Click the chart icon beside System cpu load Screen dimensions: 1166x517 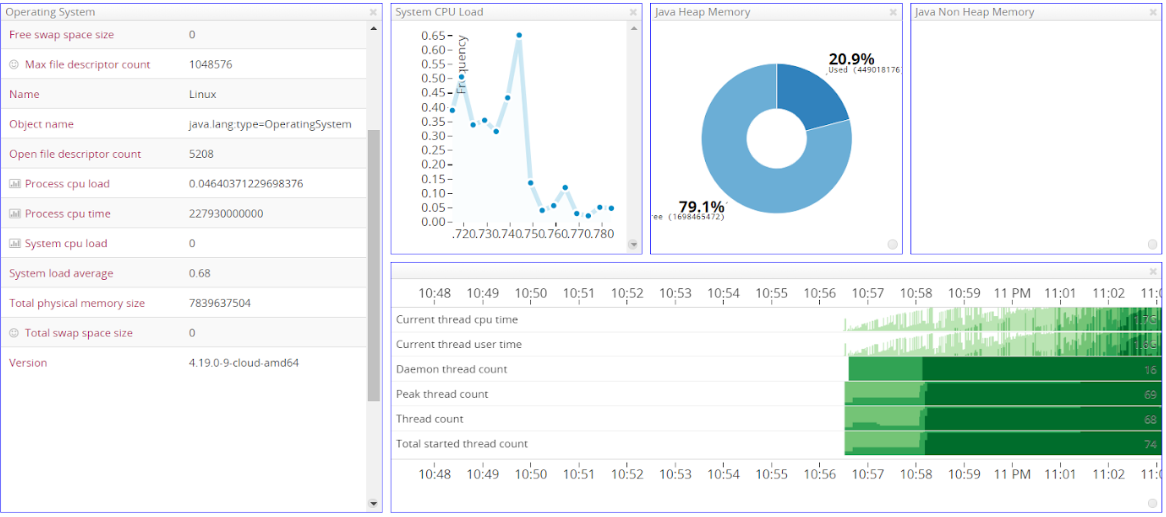[x=14, y=243]
